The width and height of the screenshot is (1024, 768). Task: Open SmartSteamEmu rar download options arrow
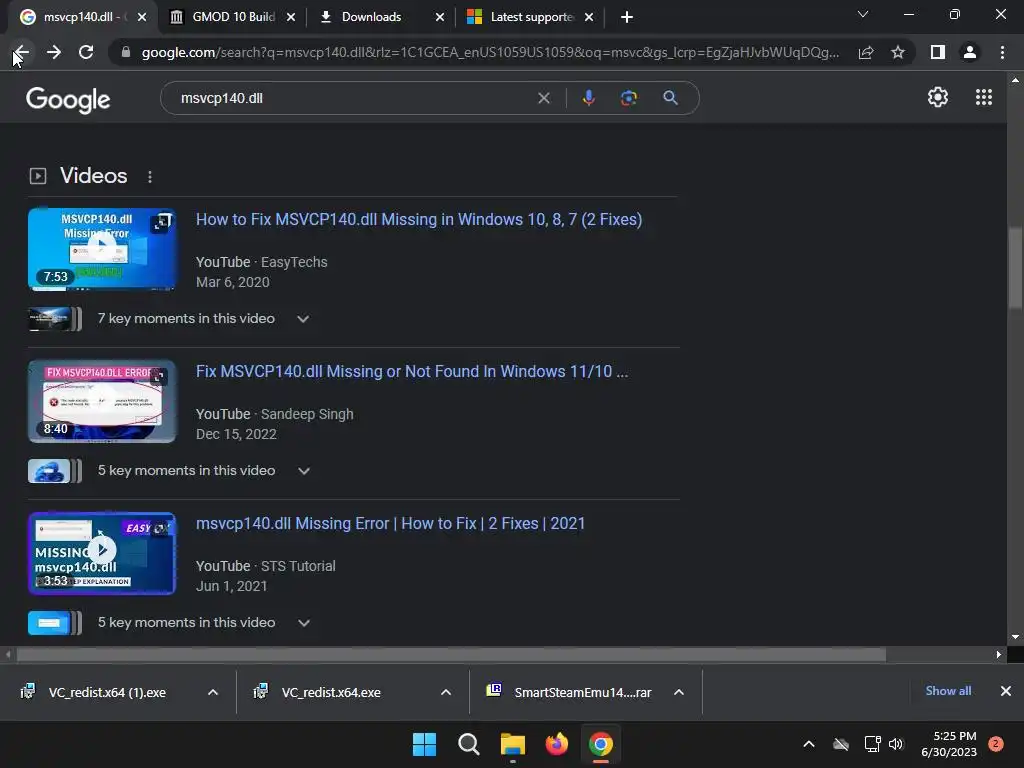(679, 692)
